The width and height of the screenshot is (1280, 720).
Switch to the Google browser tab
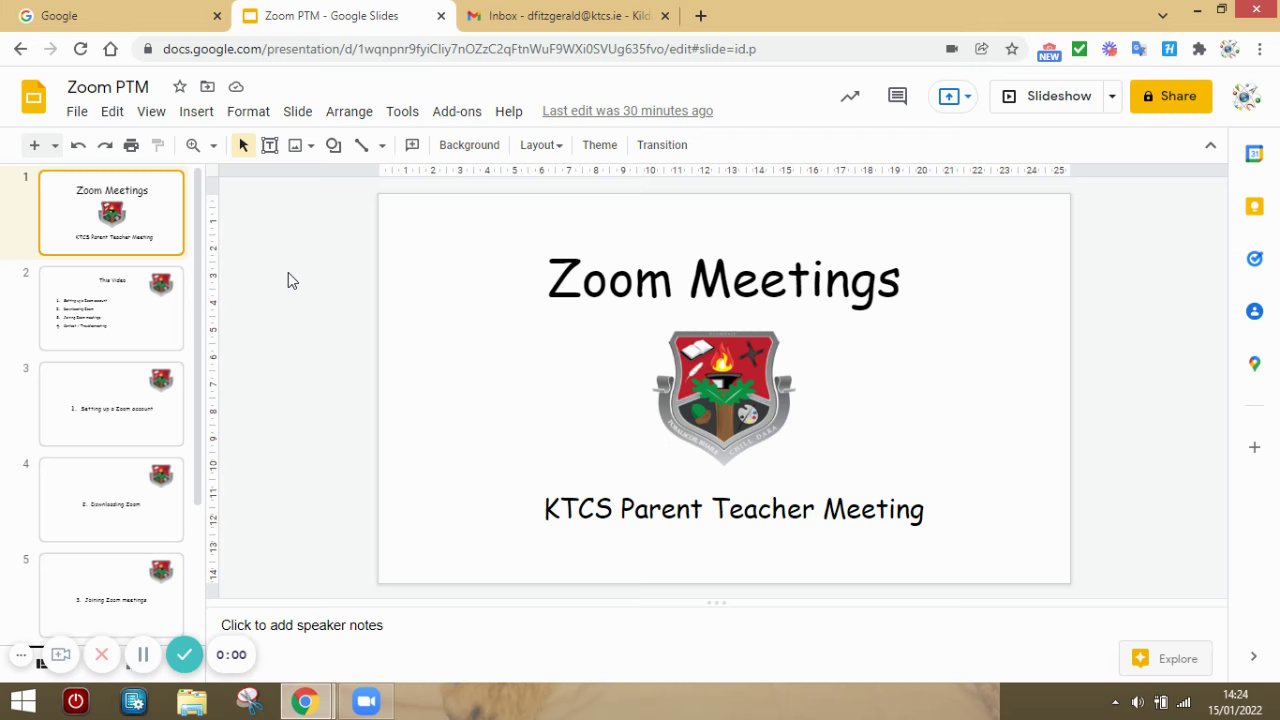[117, 16]
